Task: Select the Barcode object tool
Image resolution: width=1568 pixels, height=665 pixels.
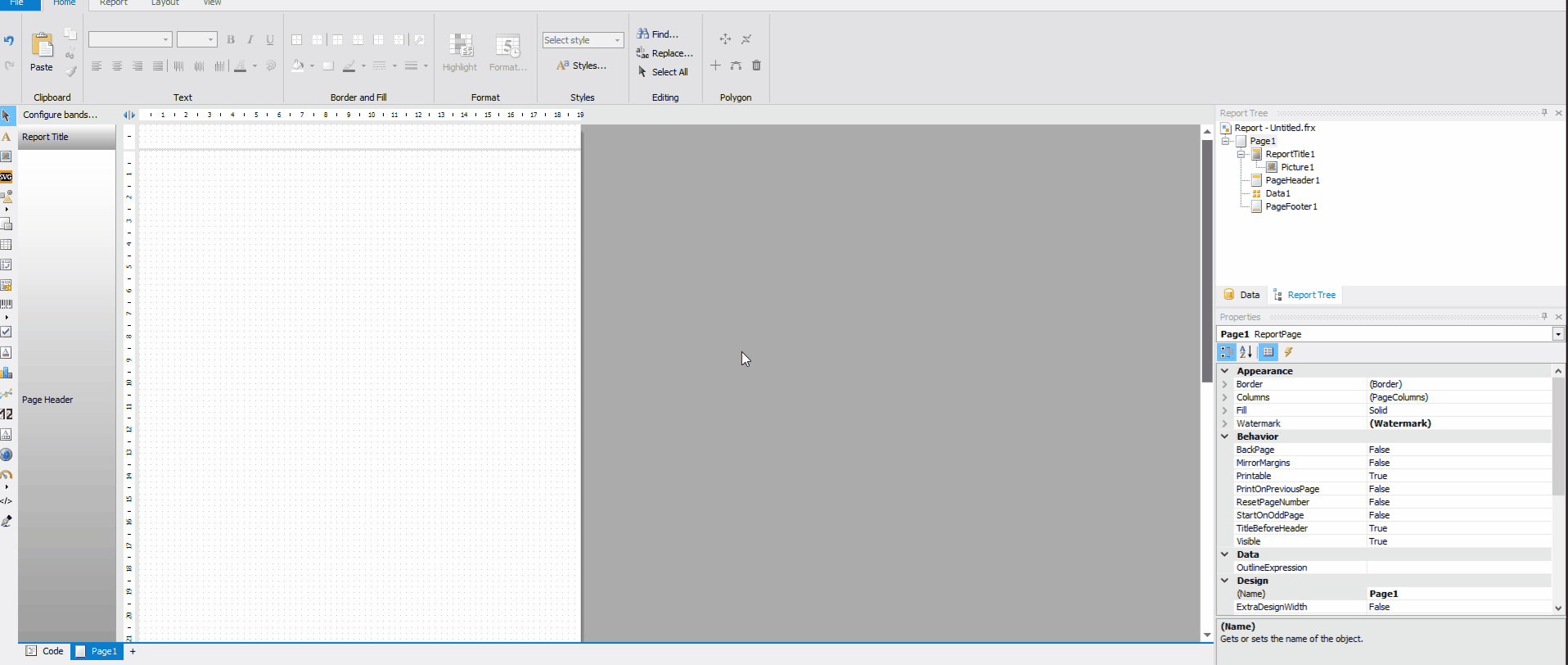Action: (7, 304)
